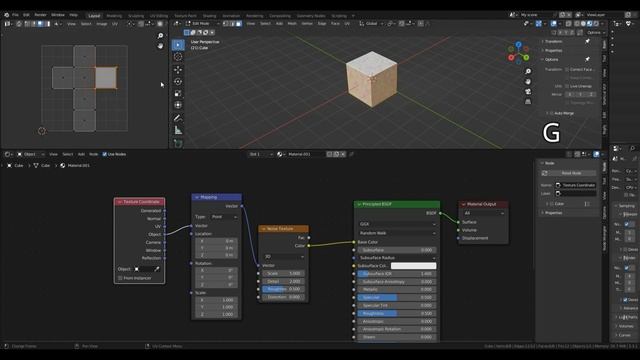The height and width of the screenshot is (360, 640).
Task: Open the Slot 1 dropdown in node editor
Action: [261, 154]
